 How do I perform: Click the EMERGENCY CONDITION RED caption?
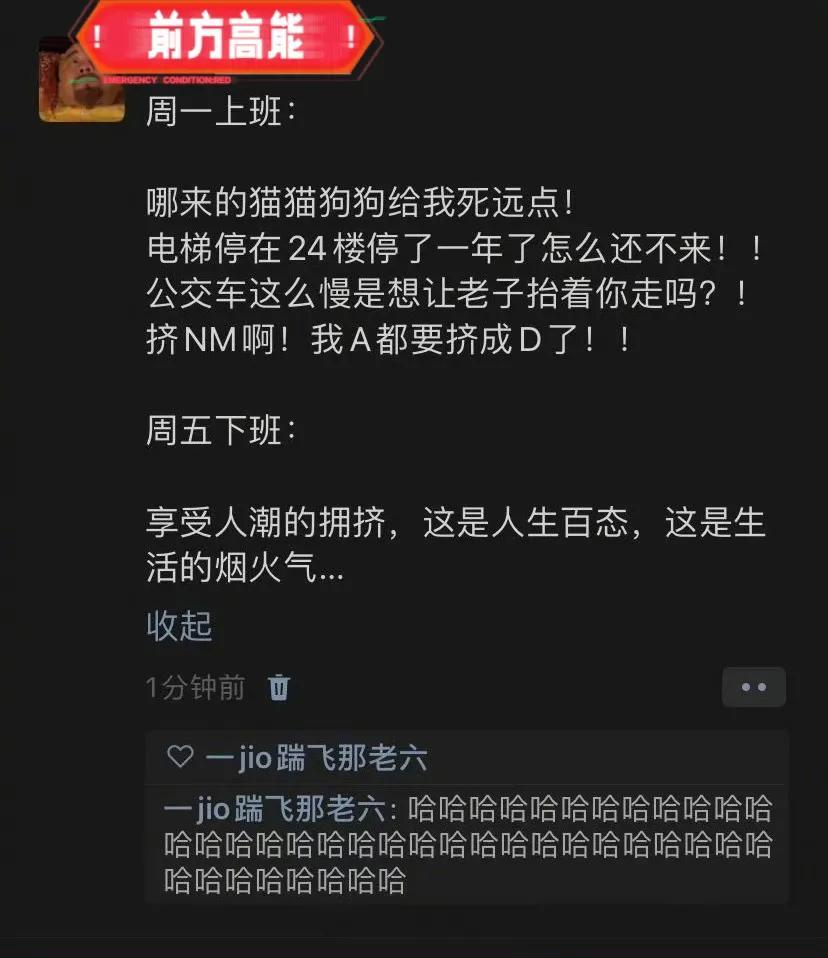[x=167, y=80]
